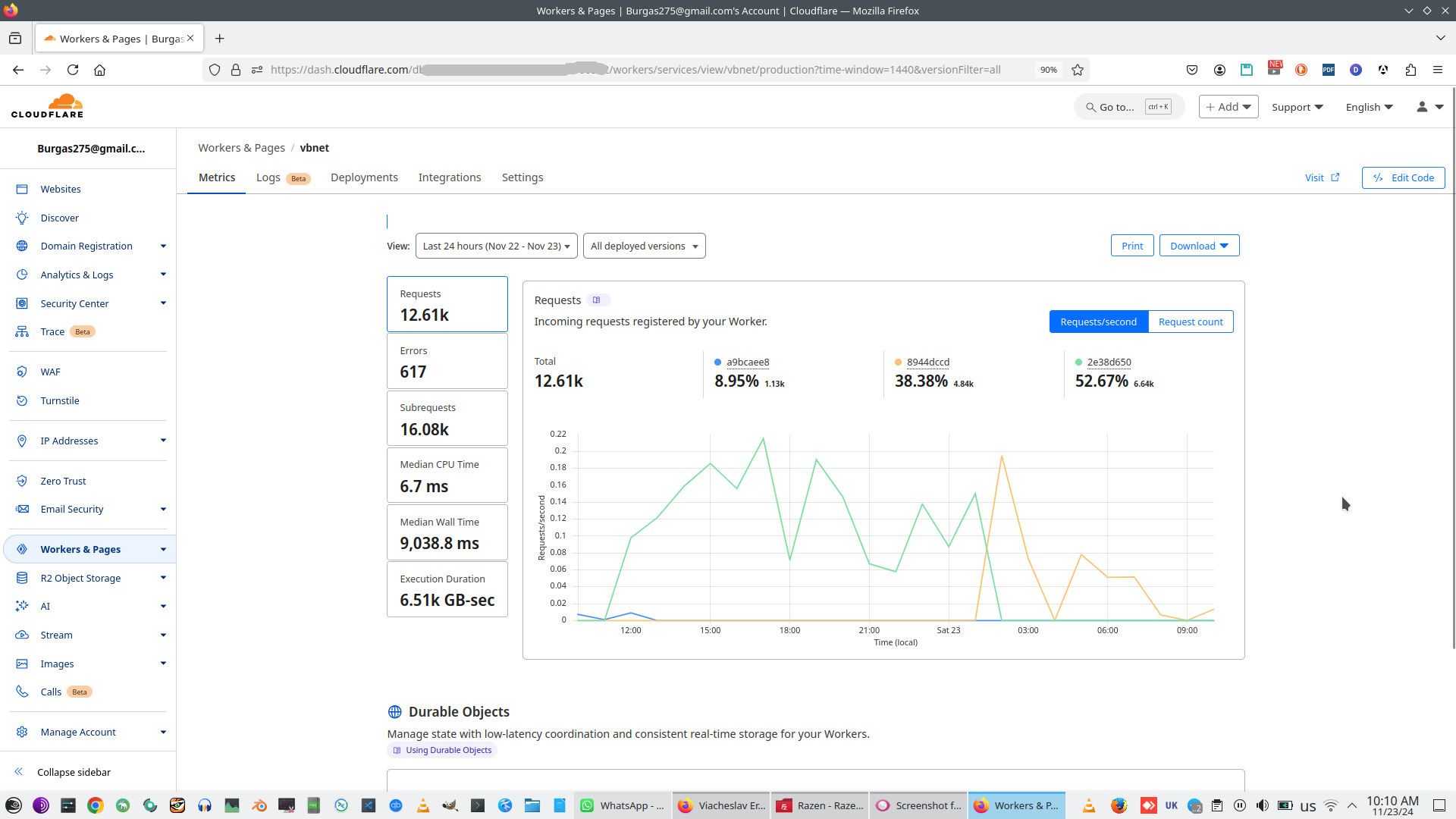
Task: Click the Discover lightbulb icon
Action: point(22,218)
